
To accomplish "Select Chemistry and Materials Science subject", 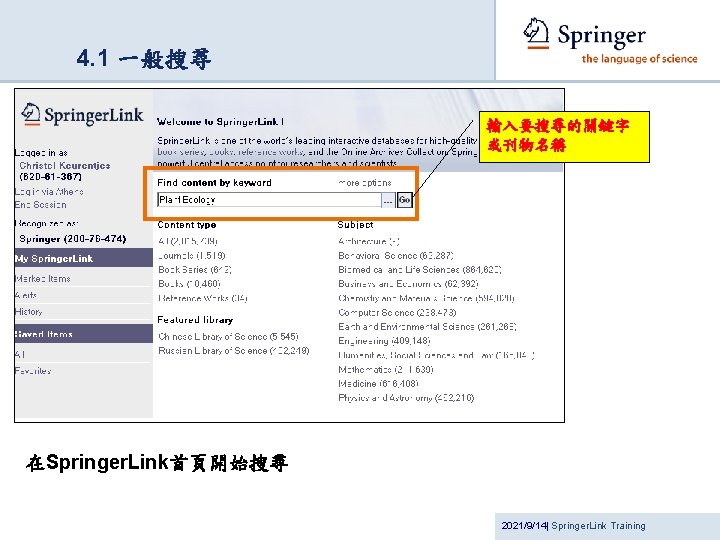I will pos(426,298).
